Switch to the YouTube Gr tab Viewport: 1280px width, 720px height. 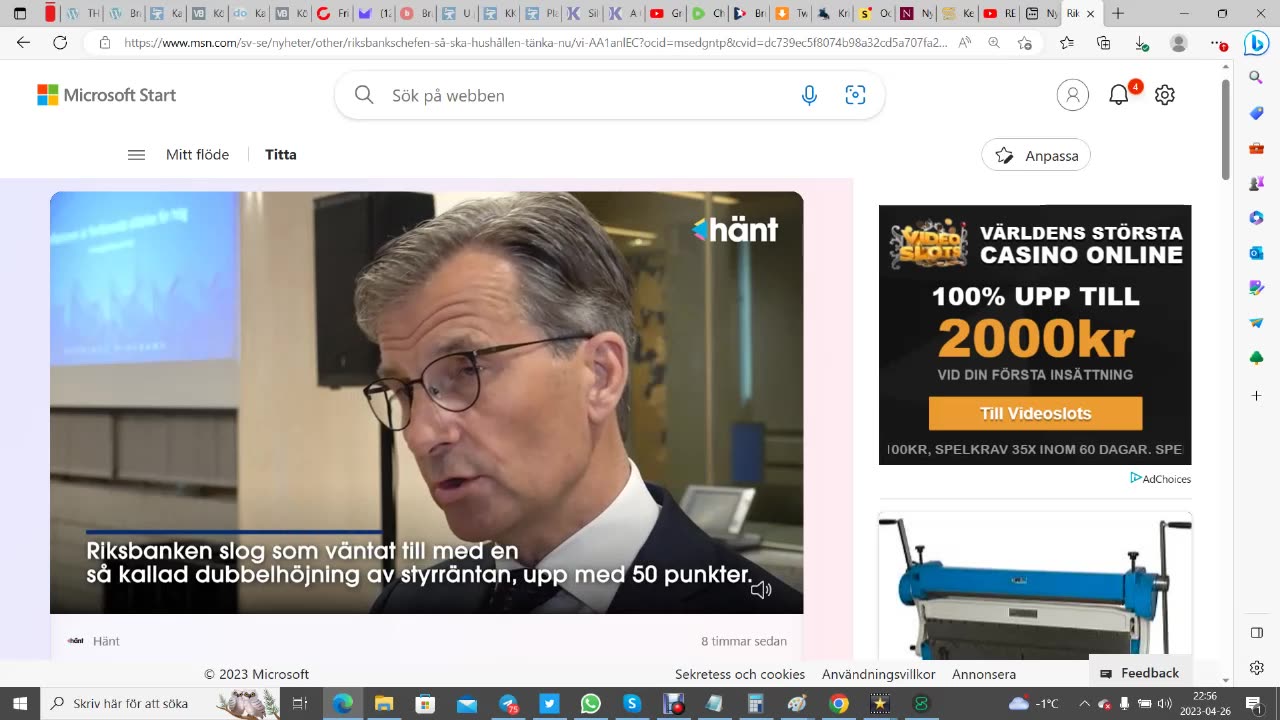click(665, 14)
